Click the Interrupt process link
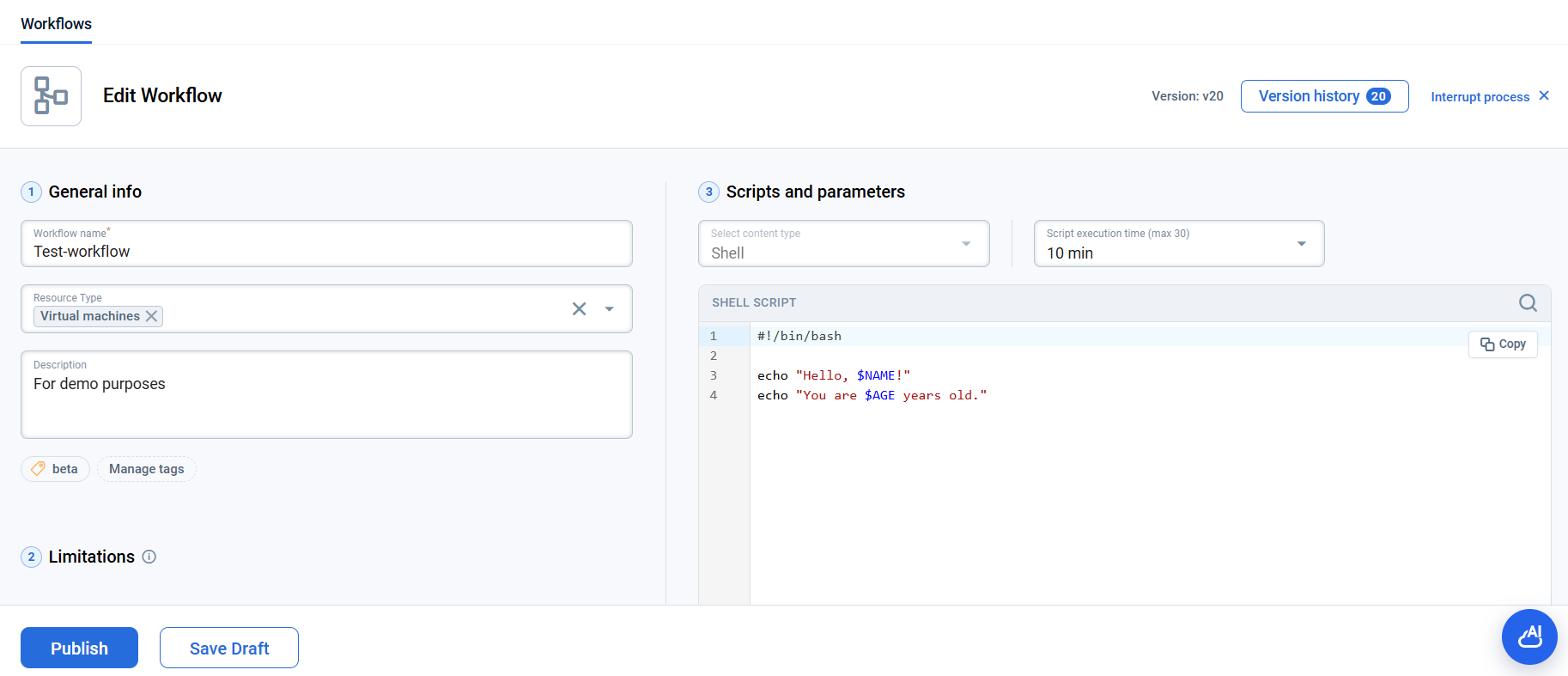The width and height of the screenshot is (1568, 676). click(x=1480, y=97)
